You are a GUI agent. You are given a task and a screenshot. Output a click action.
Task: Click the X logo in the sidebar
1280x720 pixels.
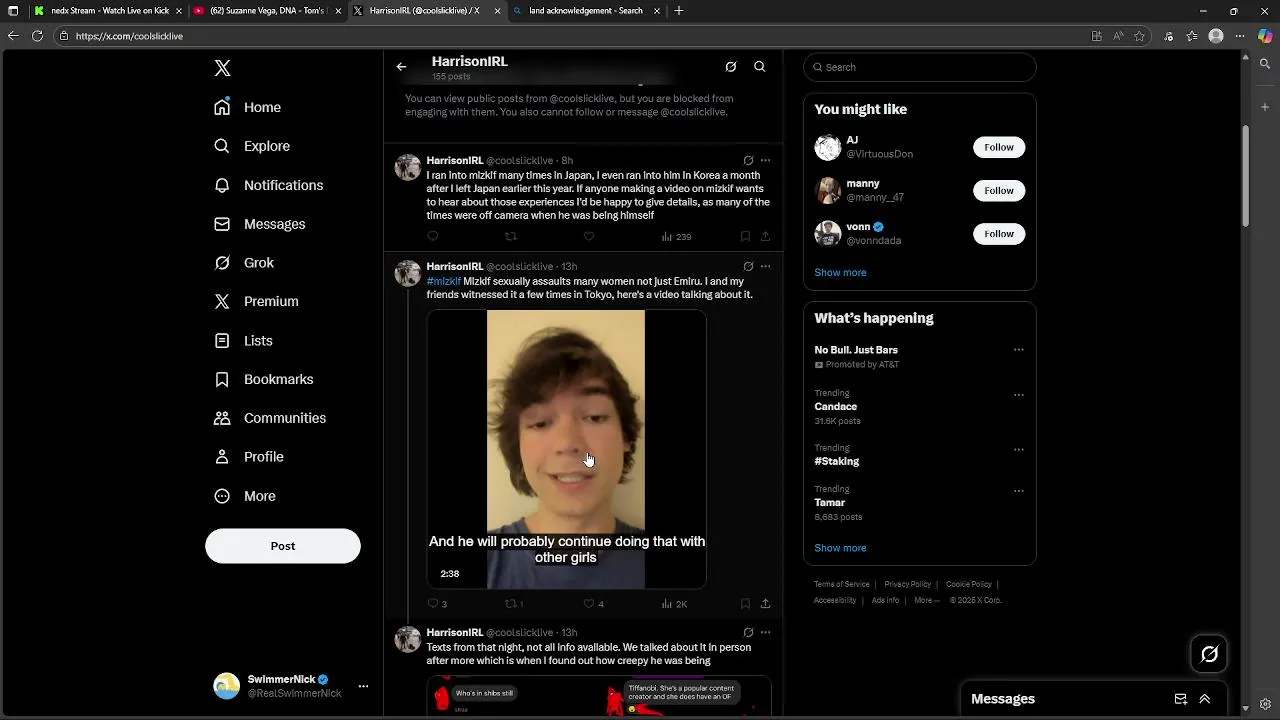[222, 68]
